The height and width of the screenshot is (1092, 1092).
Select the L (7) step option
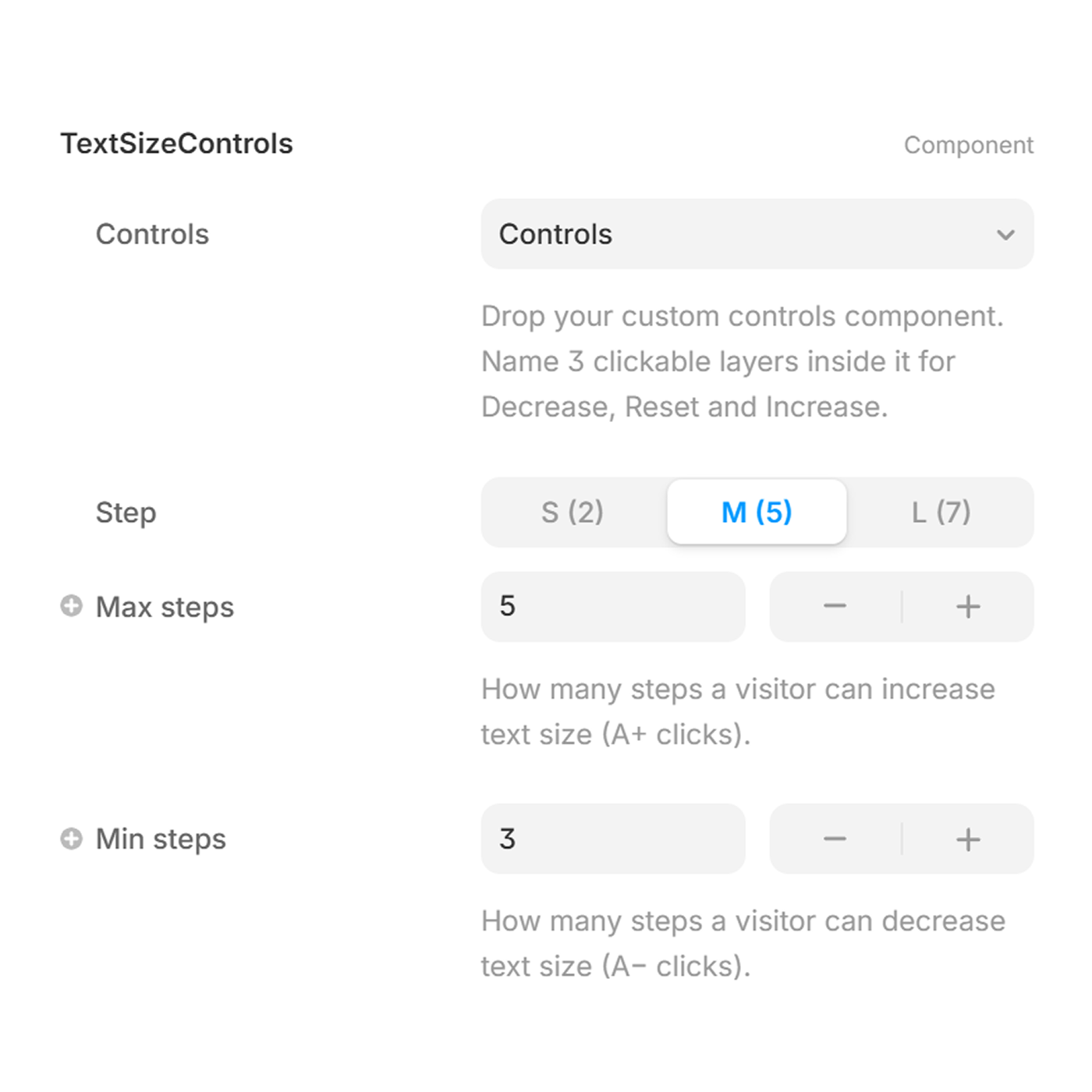pos(941,512)
